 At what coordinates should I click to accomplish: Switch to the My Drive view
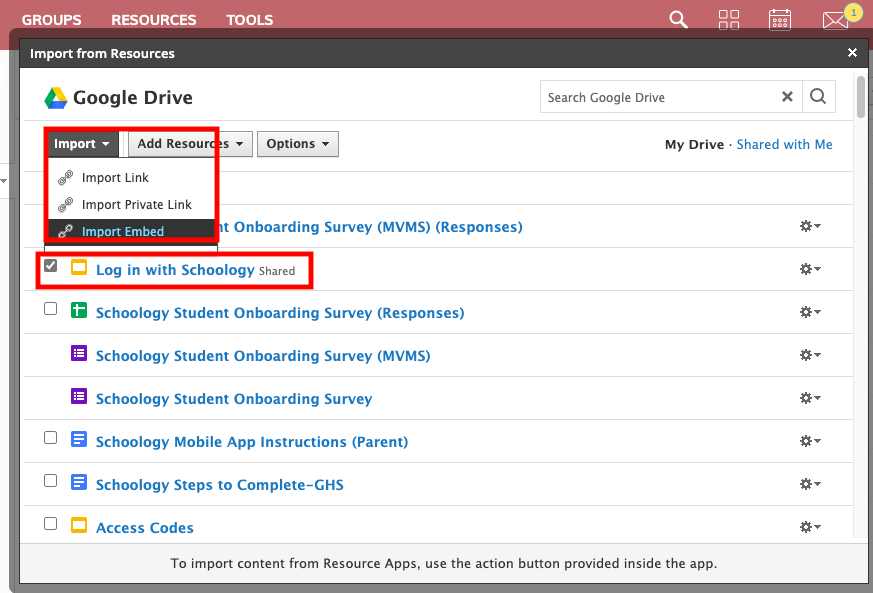tap(694, 145)
